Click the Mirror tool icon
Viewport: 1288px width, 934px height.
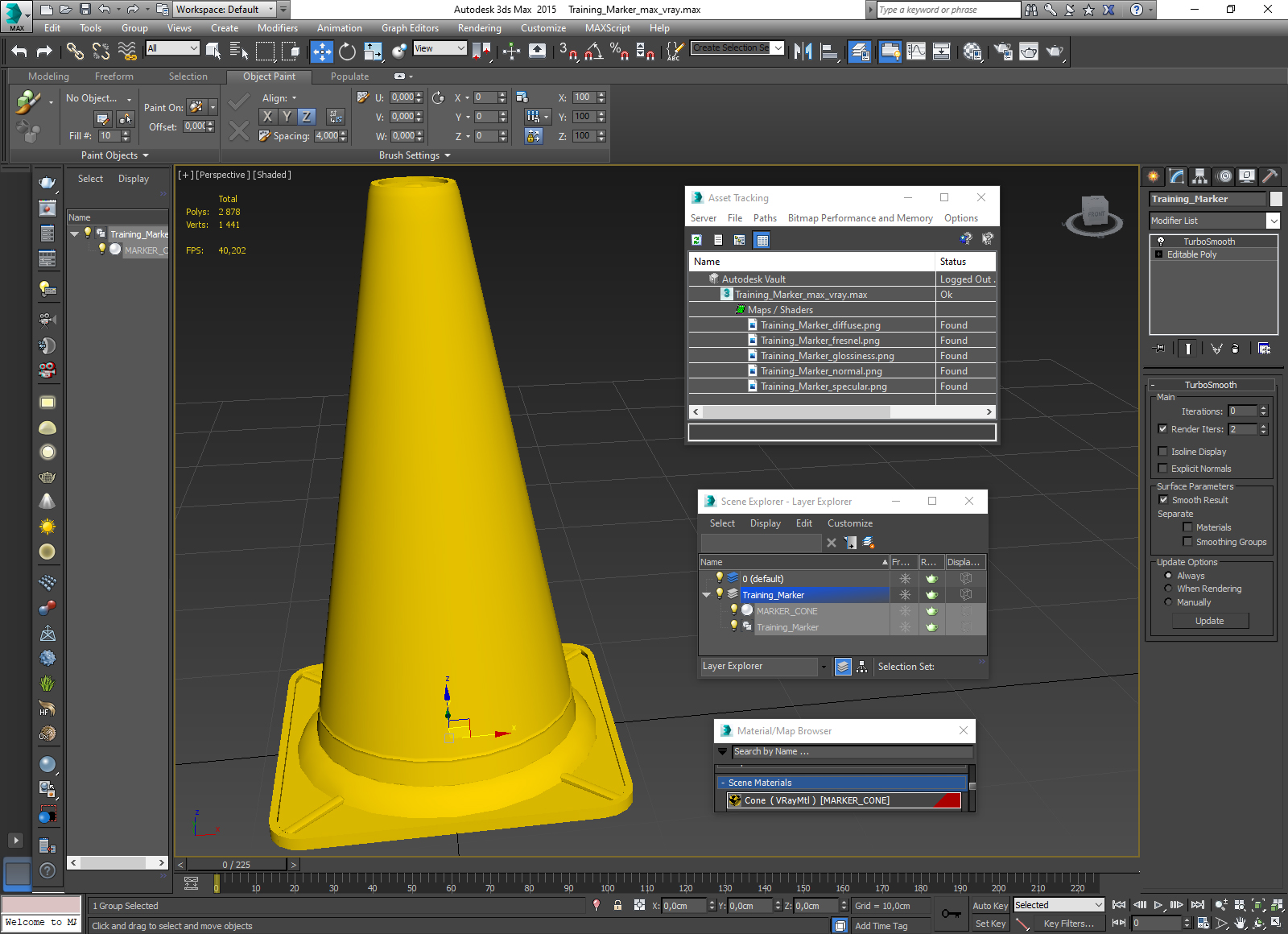tap(803, 51)
